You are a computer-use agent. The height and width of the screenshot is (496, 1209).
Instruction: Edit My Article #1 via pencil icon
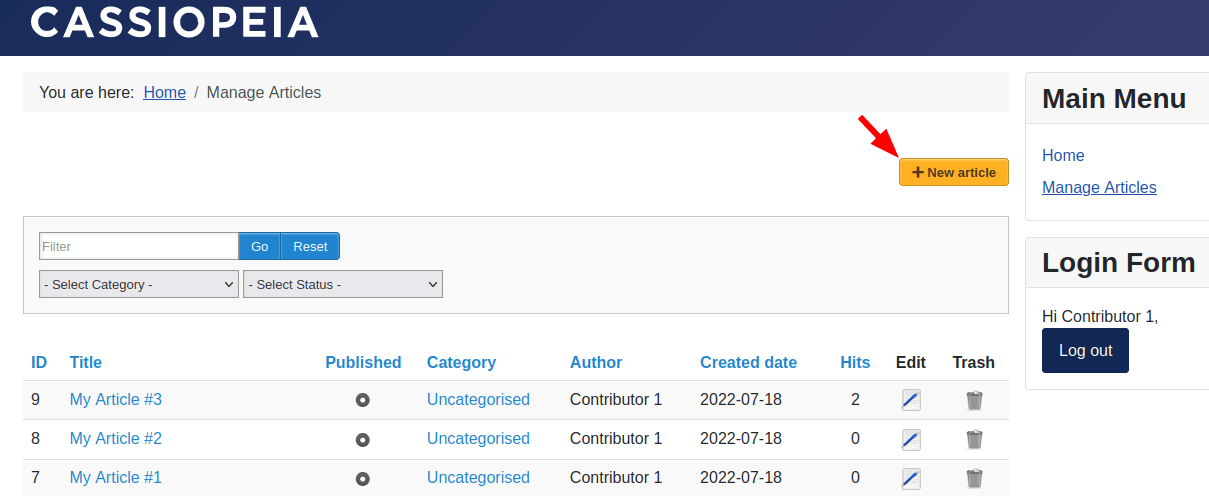(x=911, y=478)
